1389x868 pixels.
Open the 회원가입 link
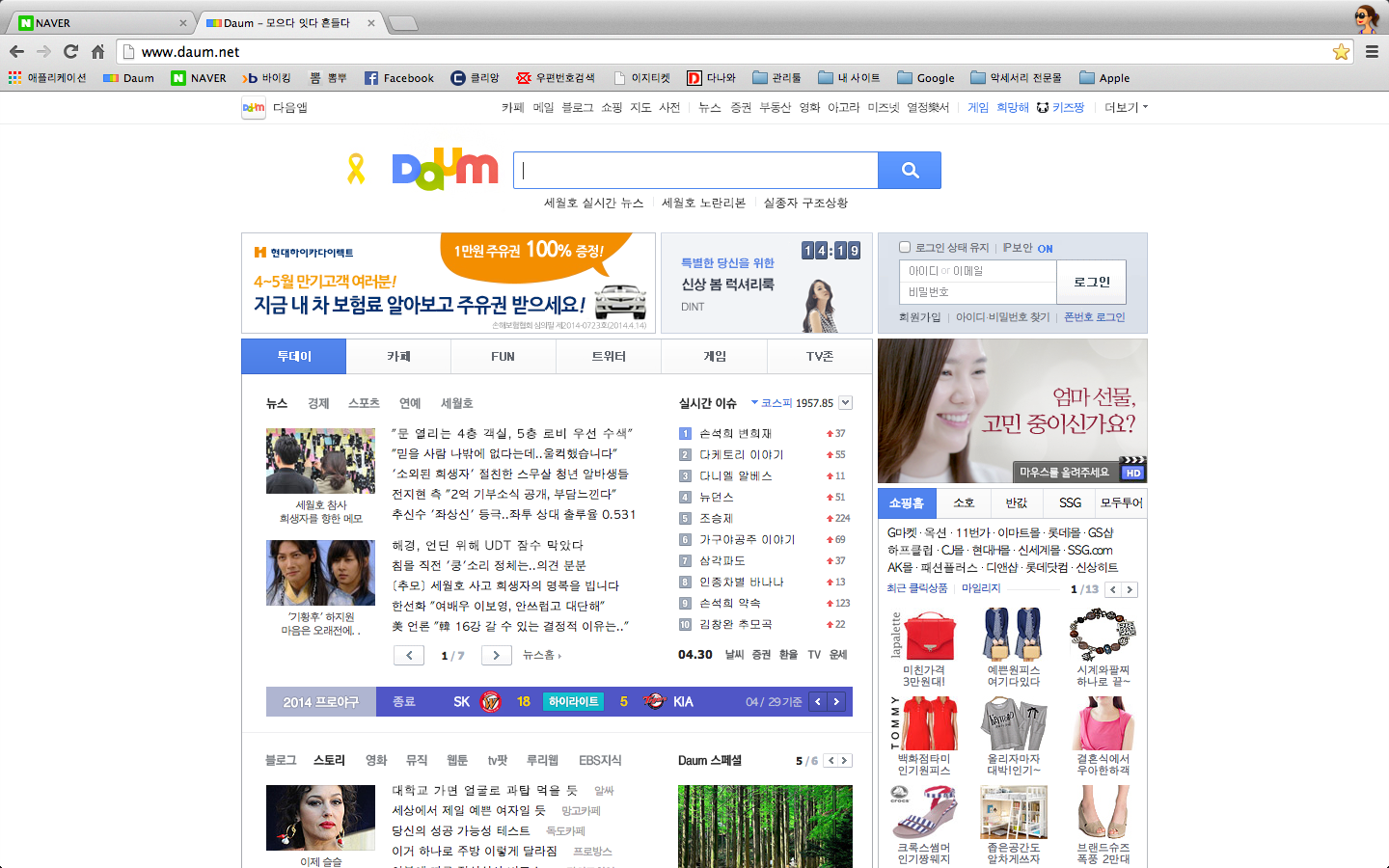pos(919,316)
